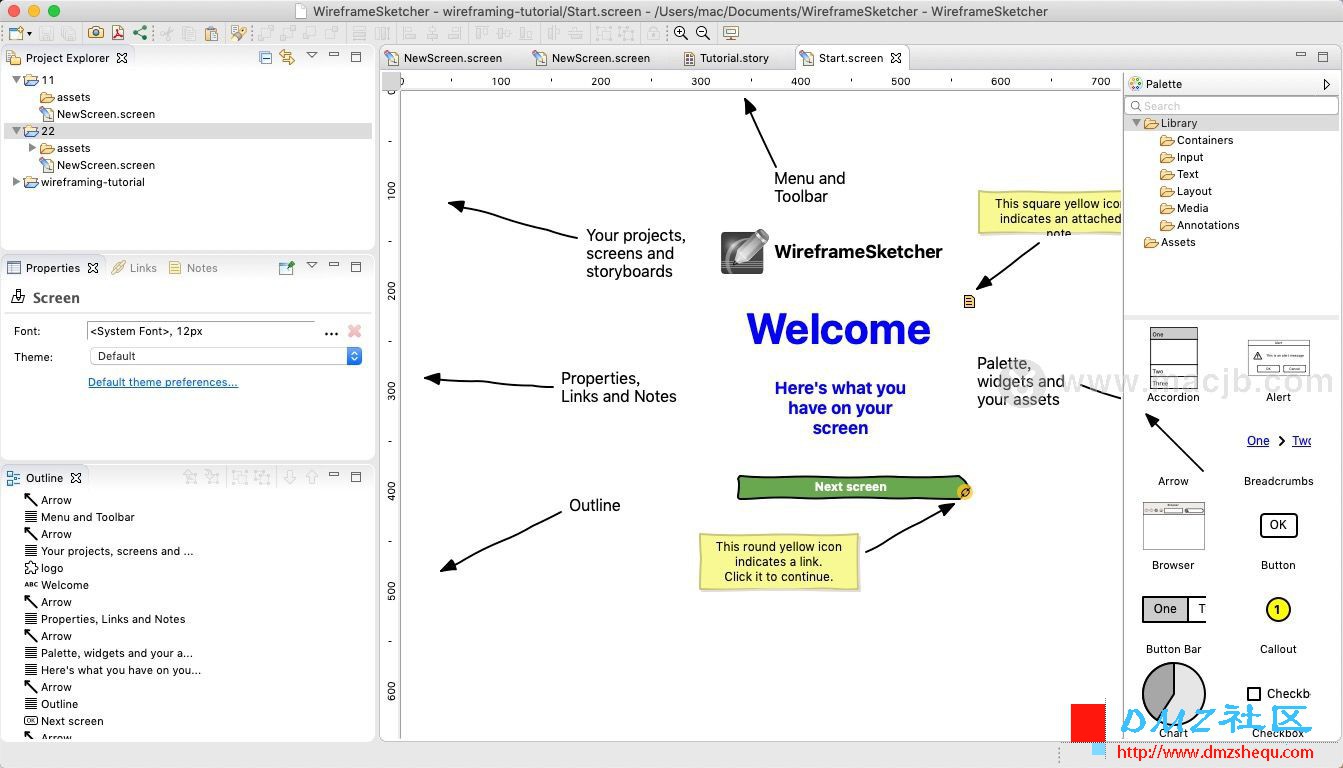Open the Containers folder in Palette
Viewport: 1343px width, 768px height.
[x=1196, y=140]
